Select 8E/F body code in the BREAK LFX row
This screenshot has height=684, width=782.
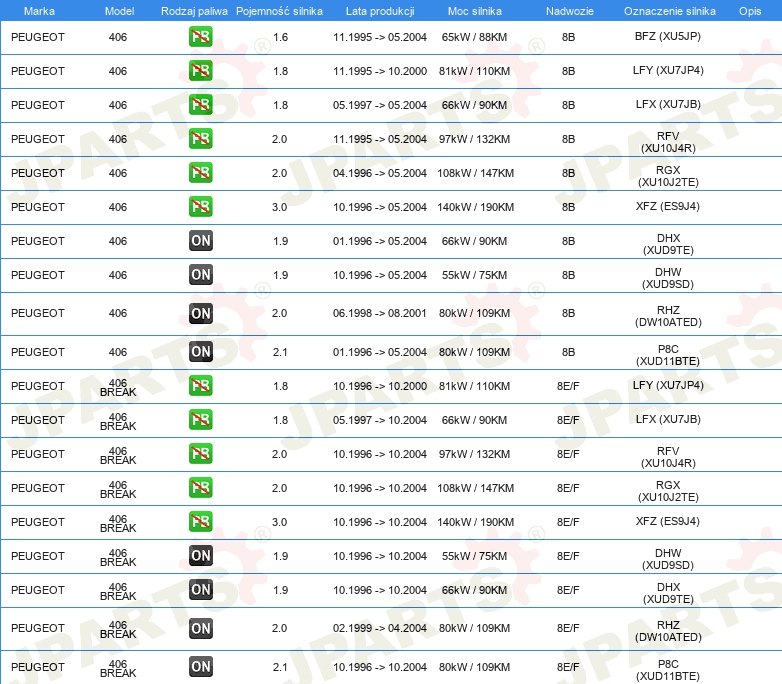[568, 420]
